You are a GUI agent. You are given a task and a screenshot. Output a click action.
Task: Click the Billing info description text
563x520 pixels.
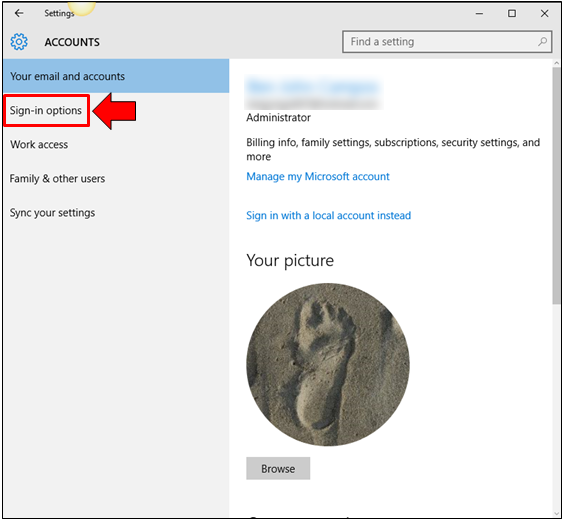click(393, 149)
